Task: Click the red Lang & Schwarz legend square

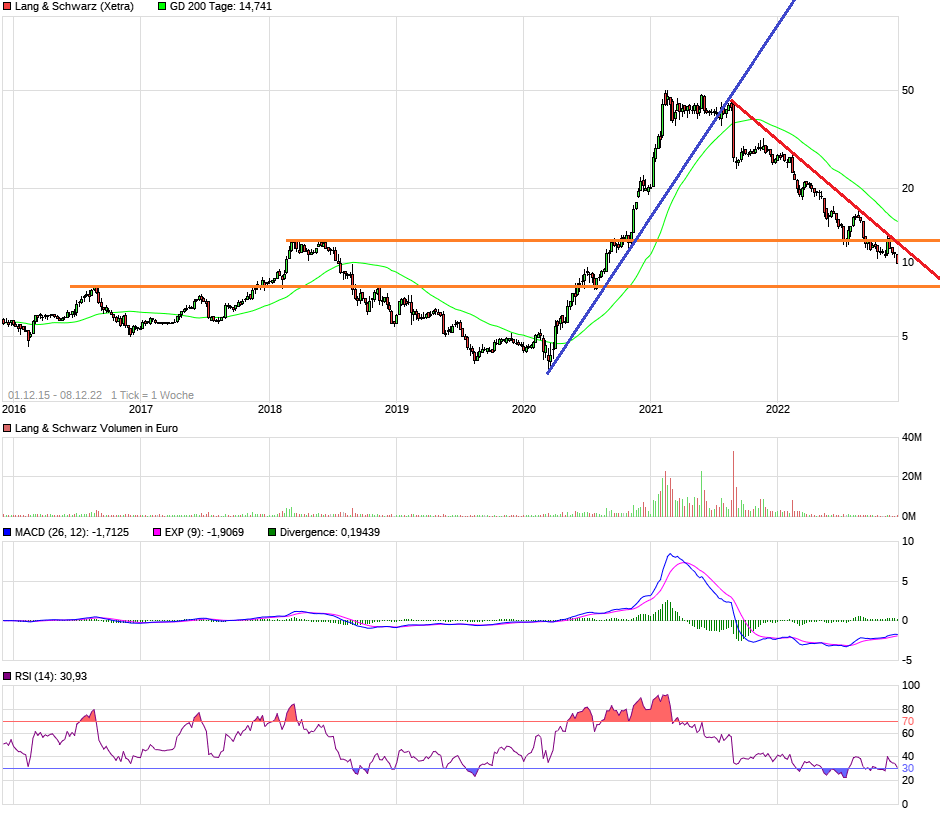Action: click(8, 6)
